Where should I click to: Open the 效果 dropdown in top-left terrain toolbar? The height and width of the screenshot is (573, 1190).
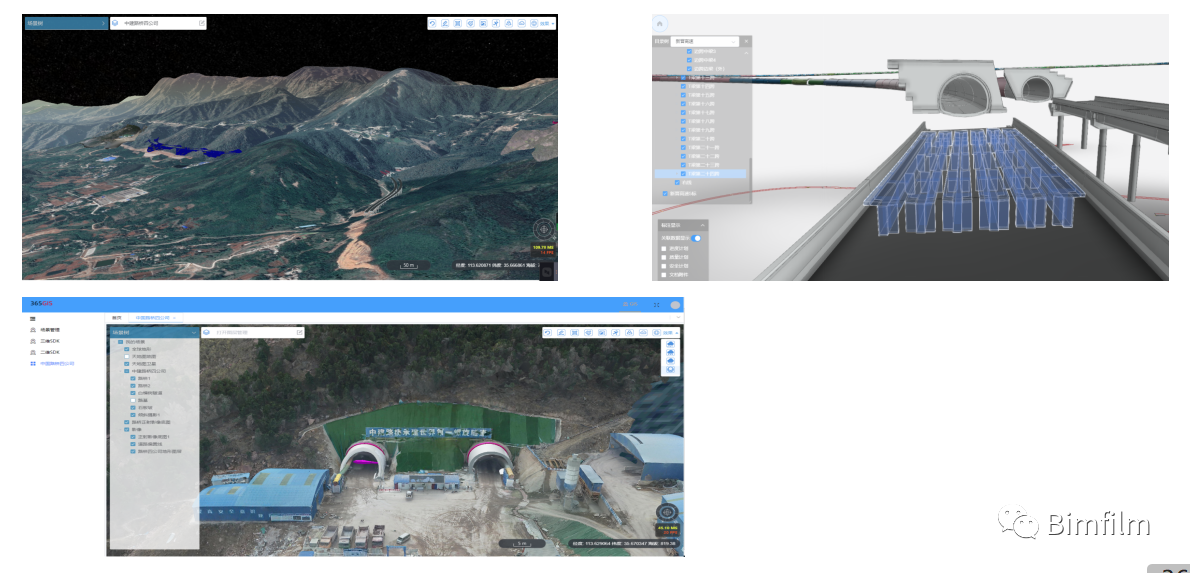[x=547, y=24]
